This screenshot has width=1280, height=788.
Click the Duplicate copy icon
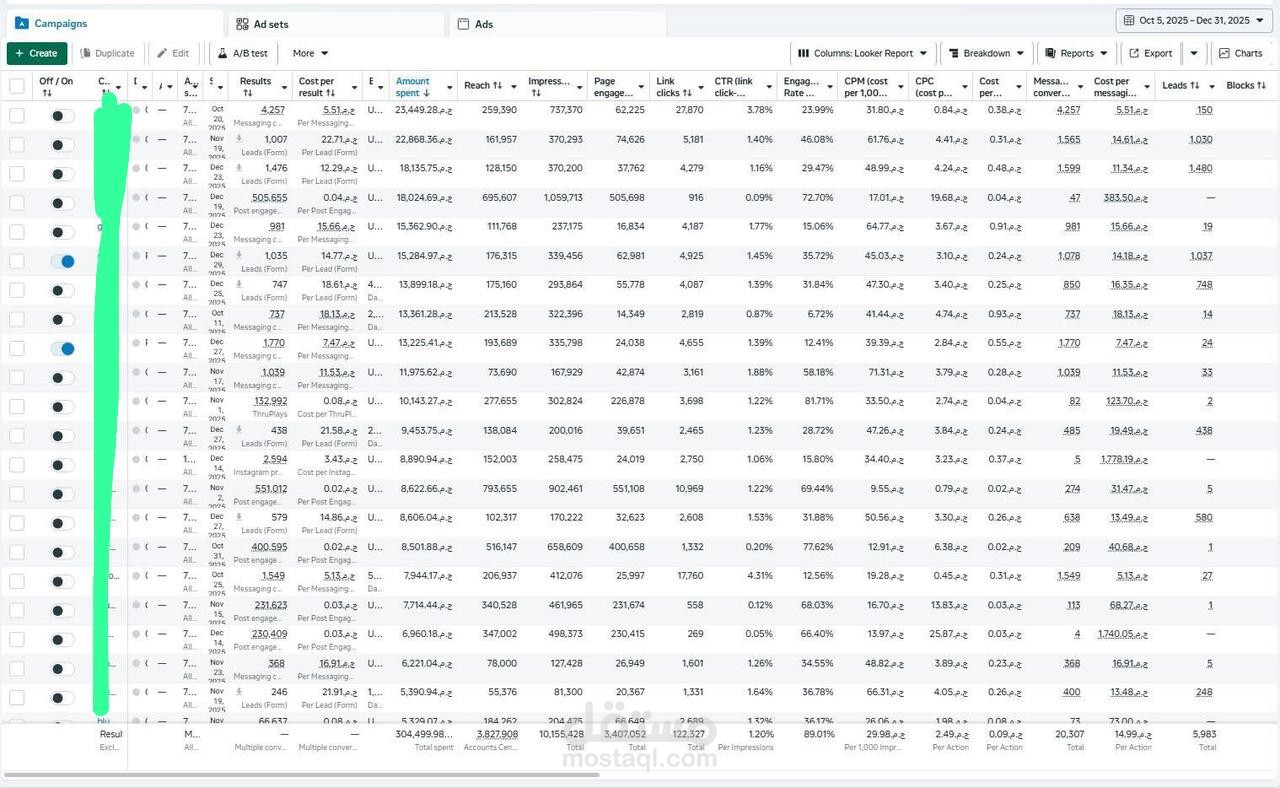pos(85,53)
